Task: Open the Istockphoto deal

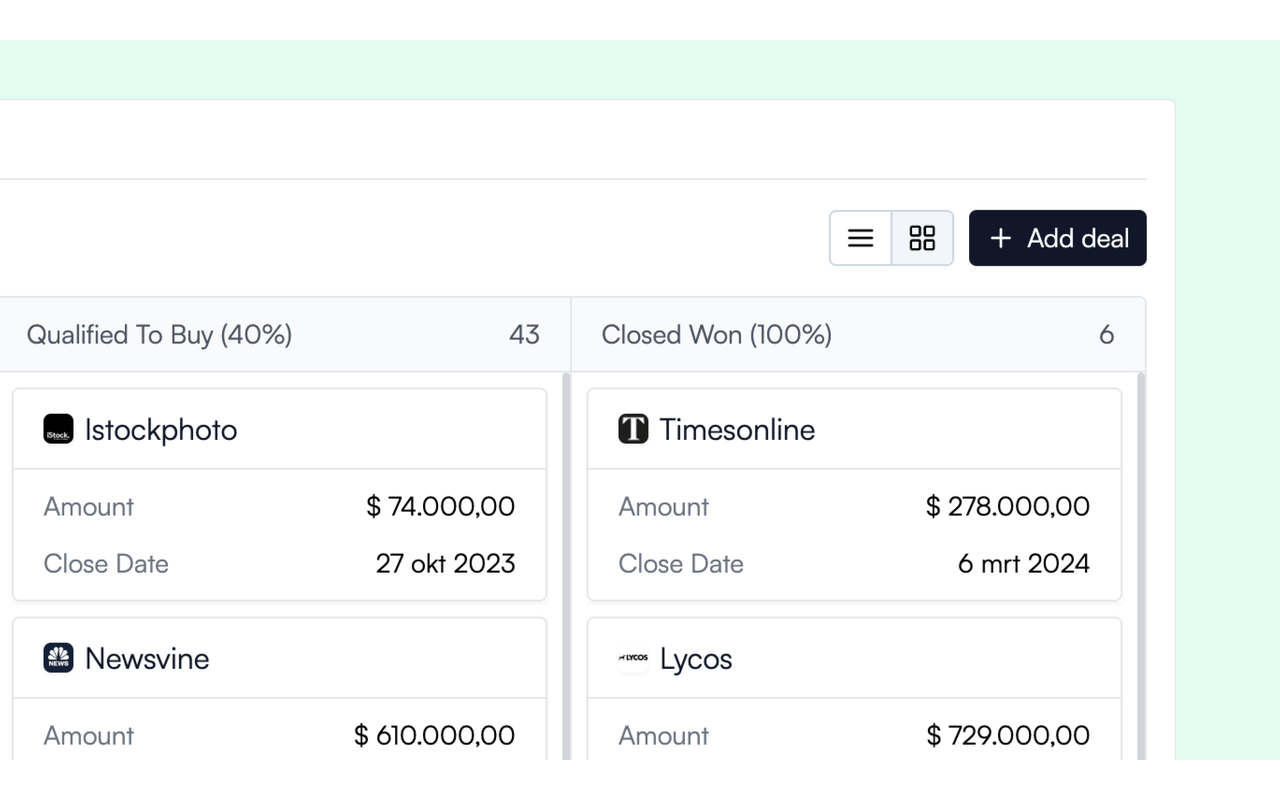Action: (161, 430)
